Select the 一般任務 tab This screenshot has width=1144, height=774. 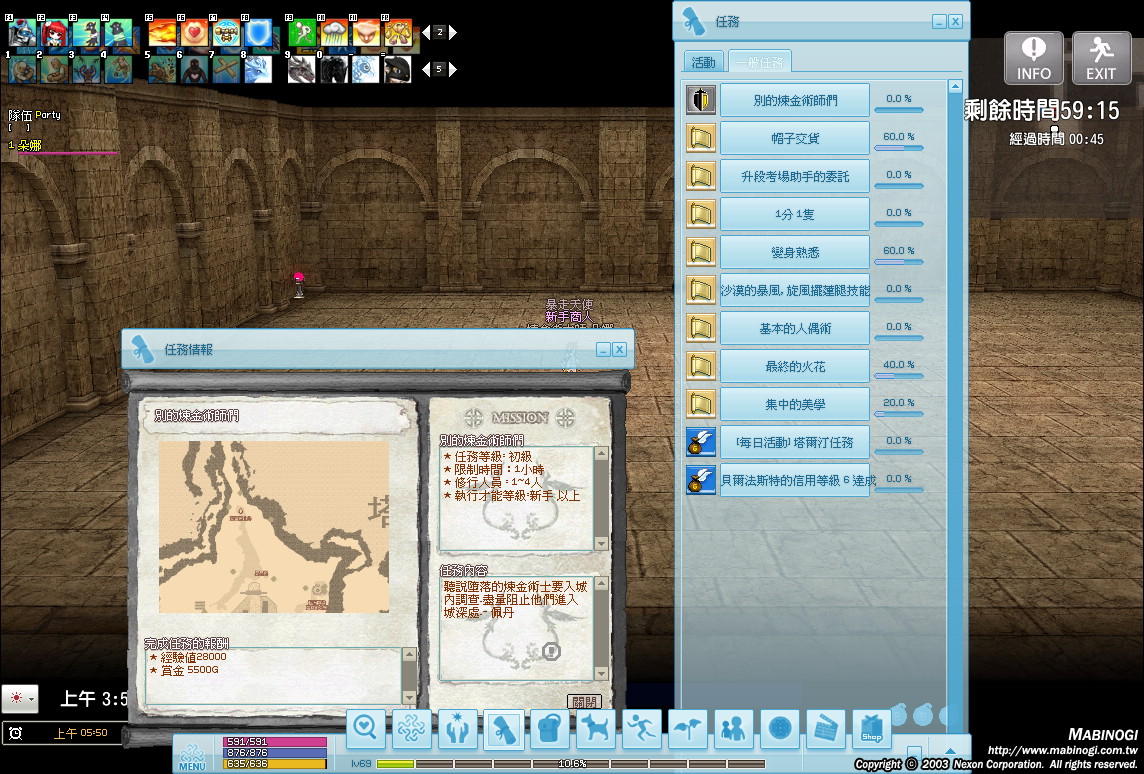click(760, 62)
